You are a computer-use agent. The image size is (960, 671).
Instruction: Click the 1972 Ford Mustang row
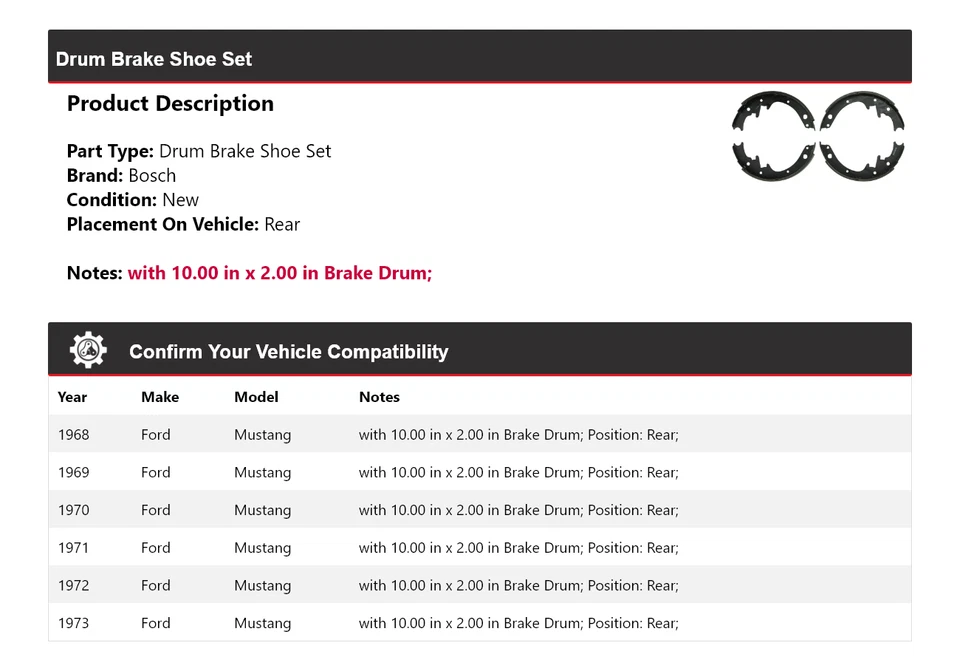480,586
